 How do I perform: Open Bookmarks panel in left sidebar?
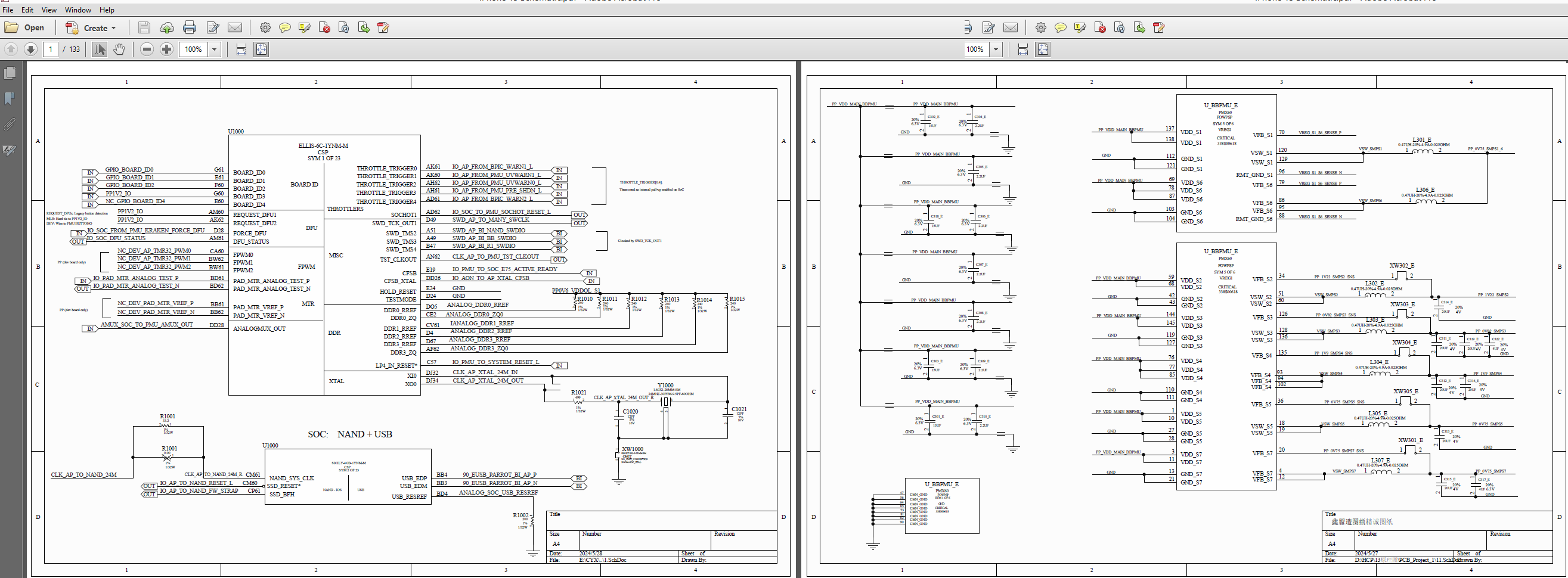point(10,98)
